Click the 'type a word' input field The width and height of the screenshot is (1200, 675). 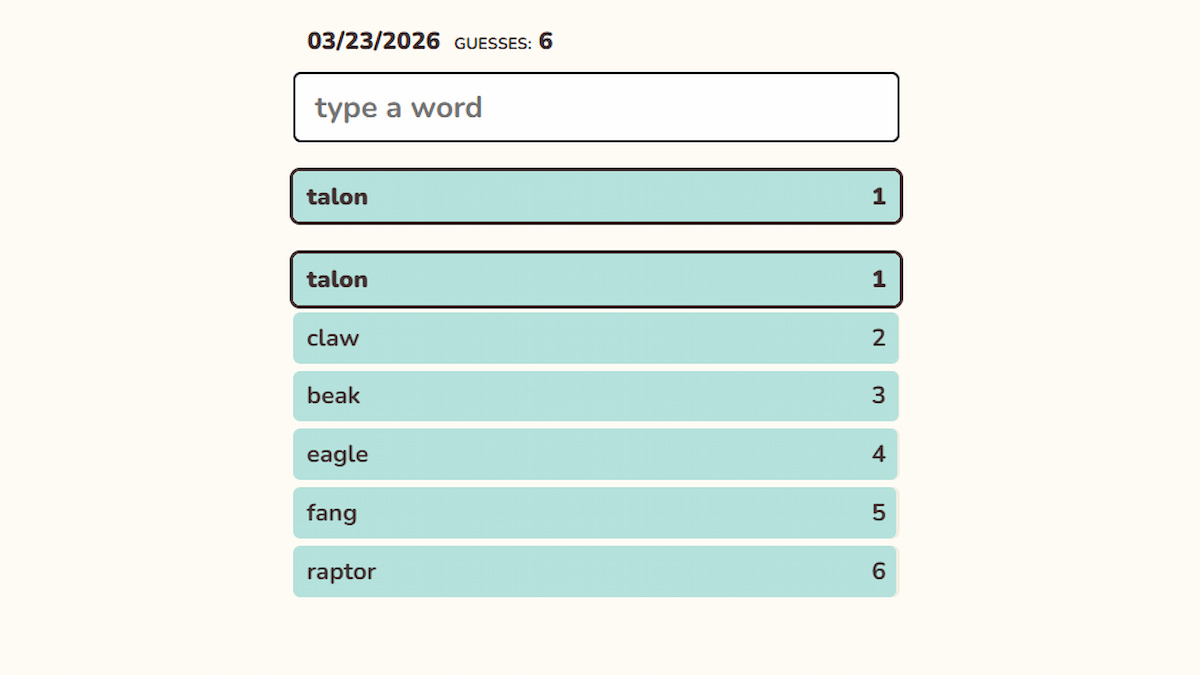pos(596,107)
